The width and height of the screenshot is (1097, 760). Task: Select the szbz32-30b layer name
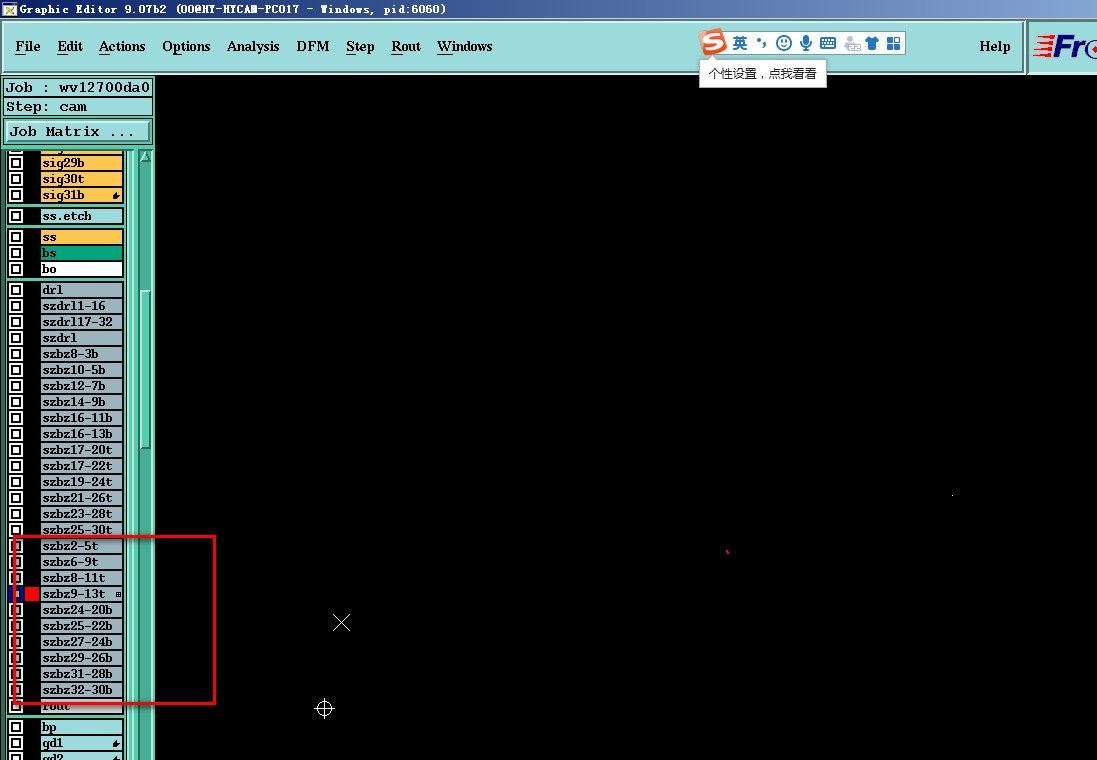pyautogui.click(x=81, y=690)
